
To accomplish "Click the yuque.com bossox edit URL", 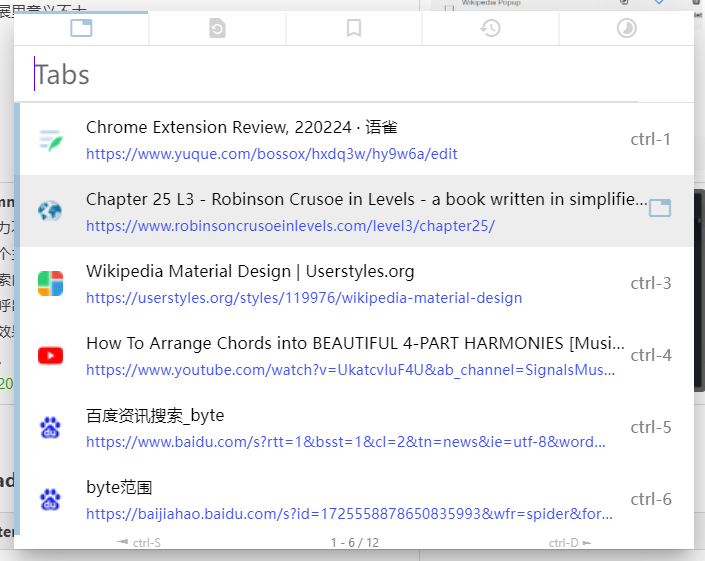I will pyautogui.click(x=272, y=154).
